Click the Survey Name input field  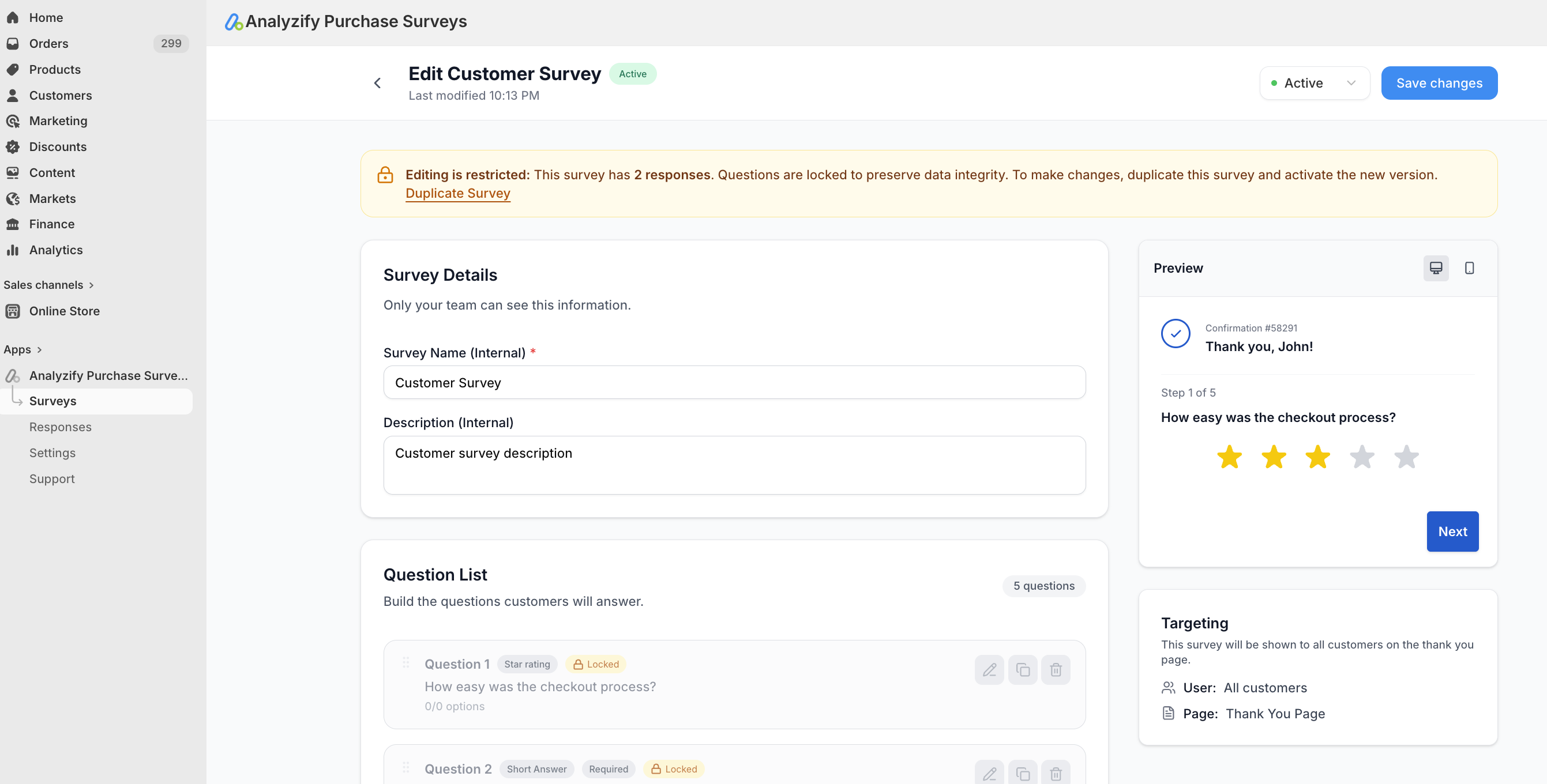[x=734, y=382]
